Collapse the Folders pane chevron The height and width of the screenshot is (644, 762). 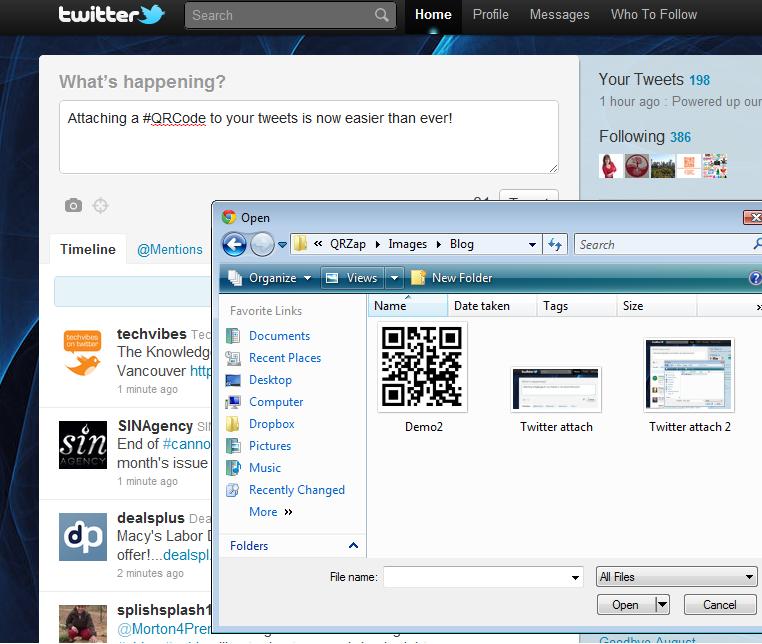tap(353, 545)
